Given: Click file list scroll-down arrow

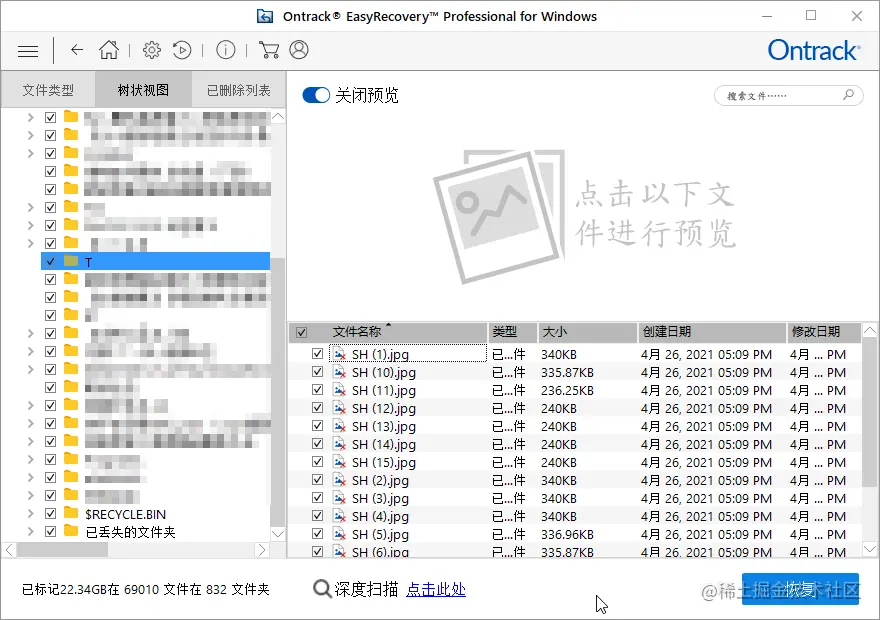Looking at the screenshot, I should pos(869,549).
